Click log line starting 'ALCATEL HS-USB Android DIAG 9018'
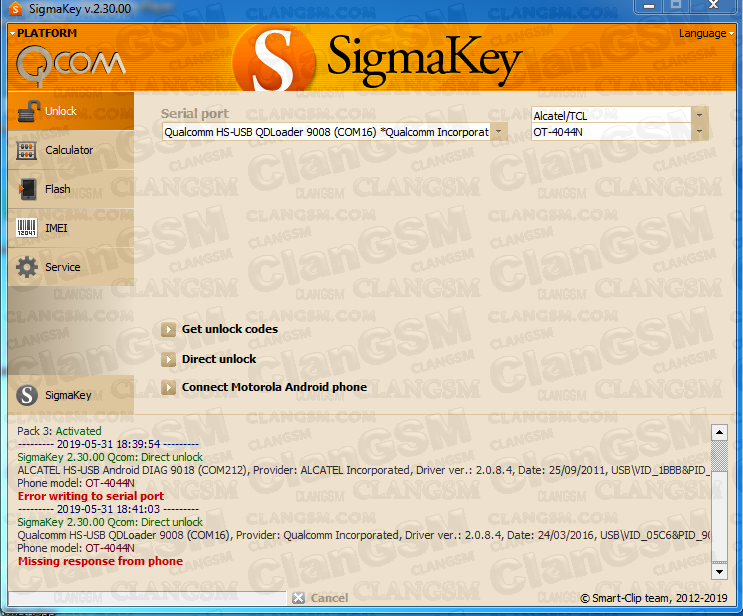 363,470
